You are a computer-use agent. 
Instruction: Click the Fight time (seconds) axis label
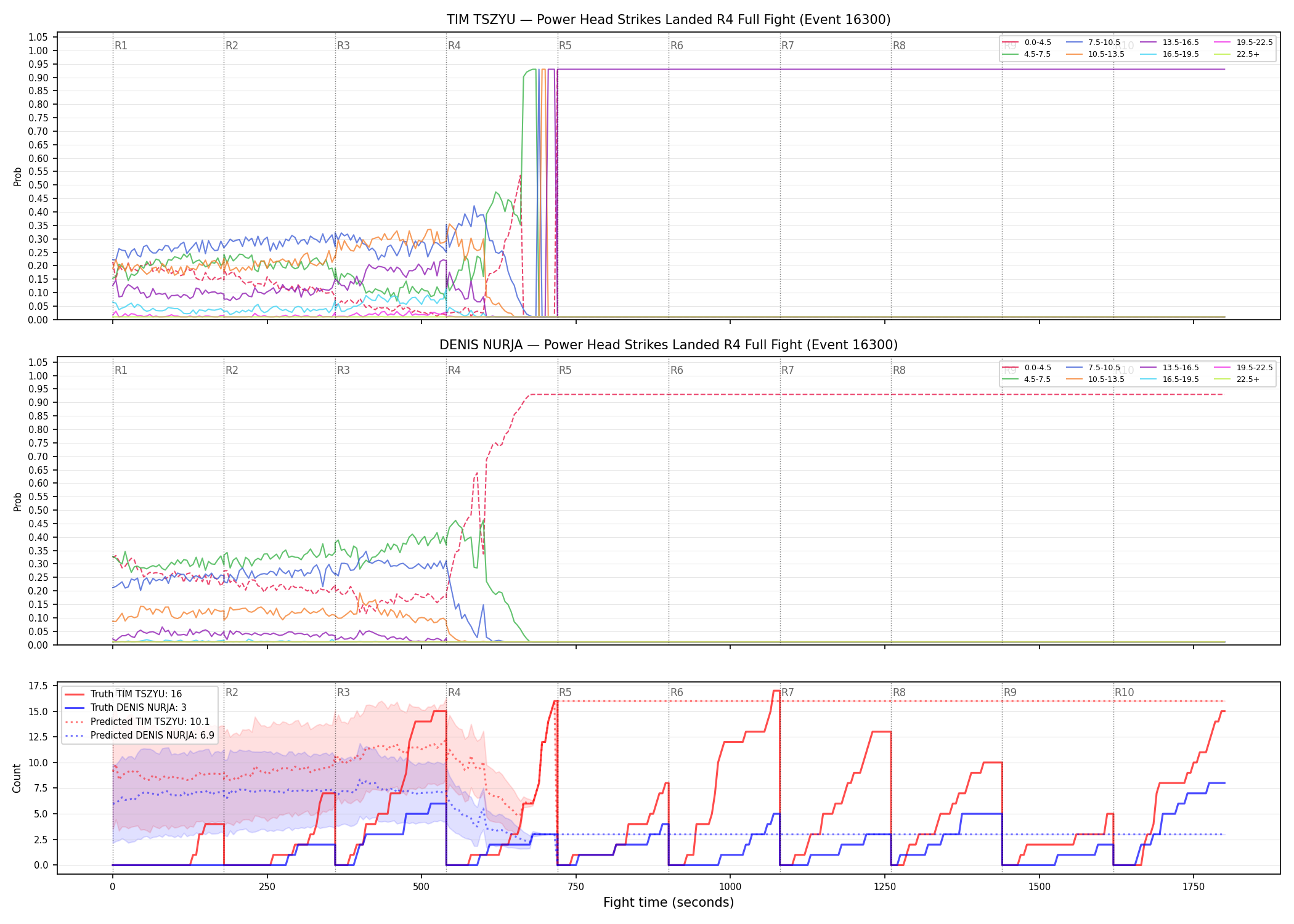[x=669, y=902]
